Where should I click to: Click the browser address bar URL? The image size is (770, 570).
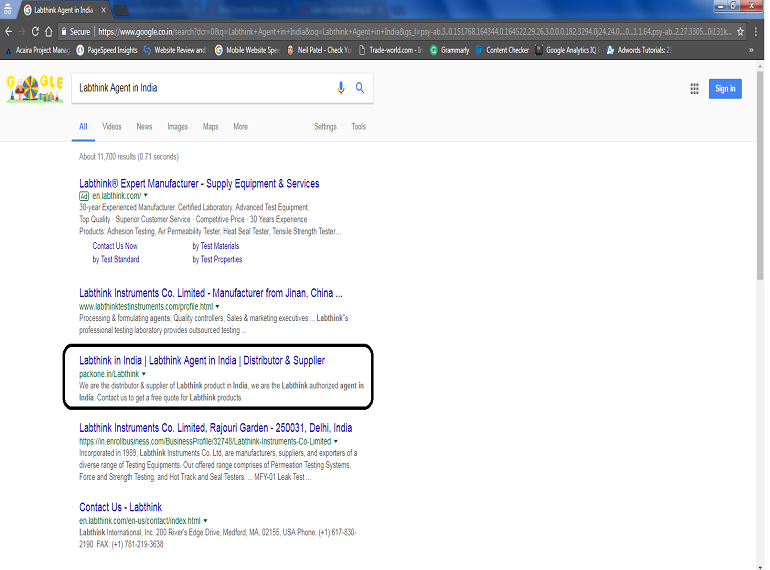pos(414,32)
